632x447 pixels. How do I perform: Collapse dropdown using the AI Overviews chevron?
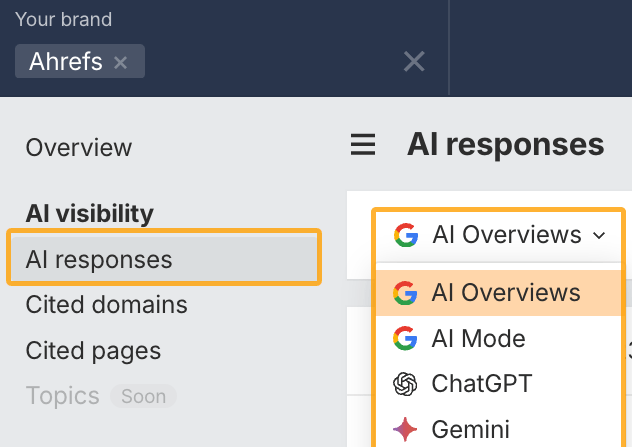pos(599,236)
